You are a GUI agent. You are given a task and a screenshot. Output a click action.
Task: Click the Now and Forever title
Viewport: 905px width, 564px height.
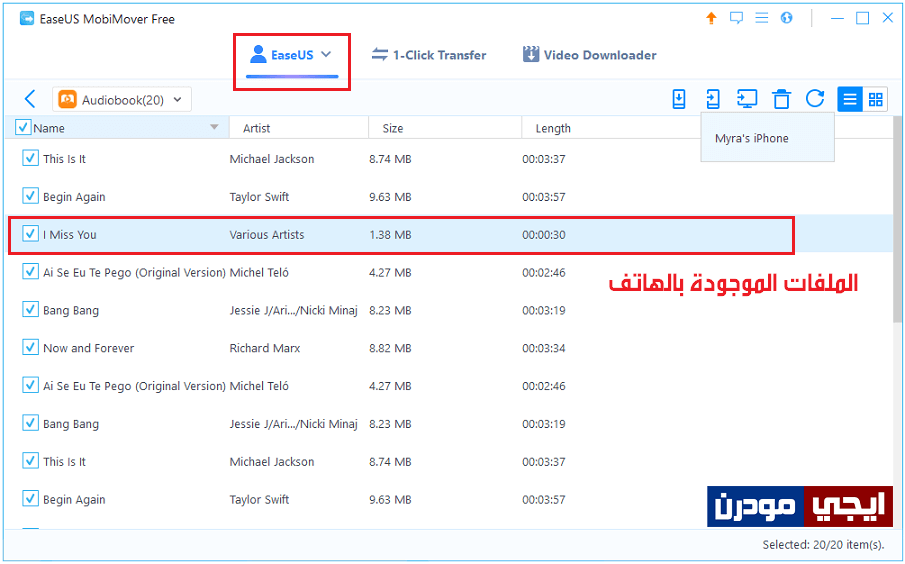pos(88,348)
